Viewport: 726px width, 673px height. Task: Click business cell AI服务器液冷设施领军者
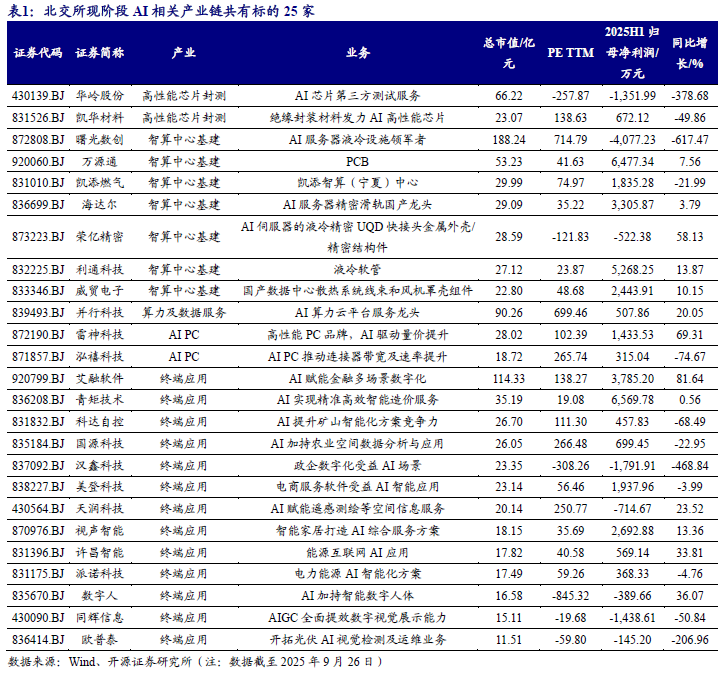pos(357,139)
